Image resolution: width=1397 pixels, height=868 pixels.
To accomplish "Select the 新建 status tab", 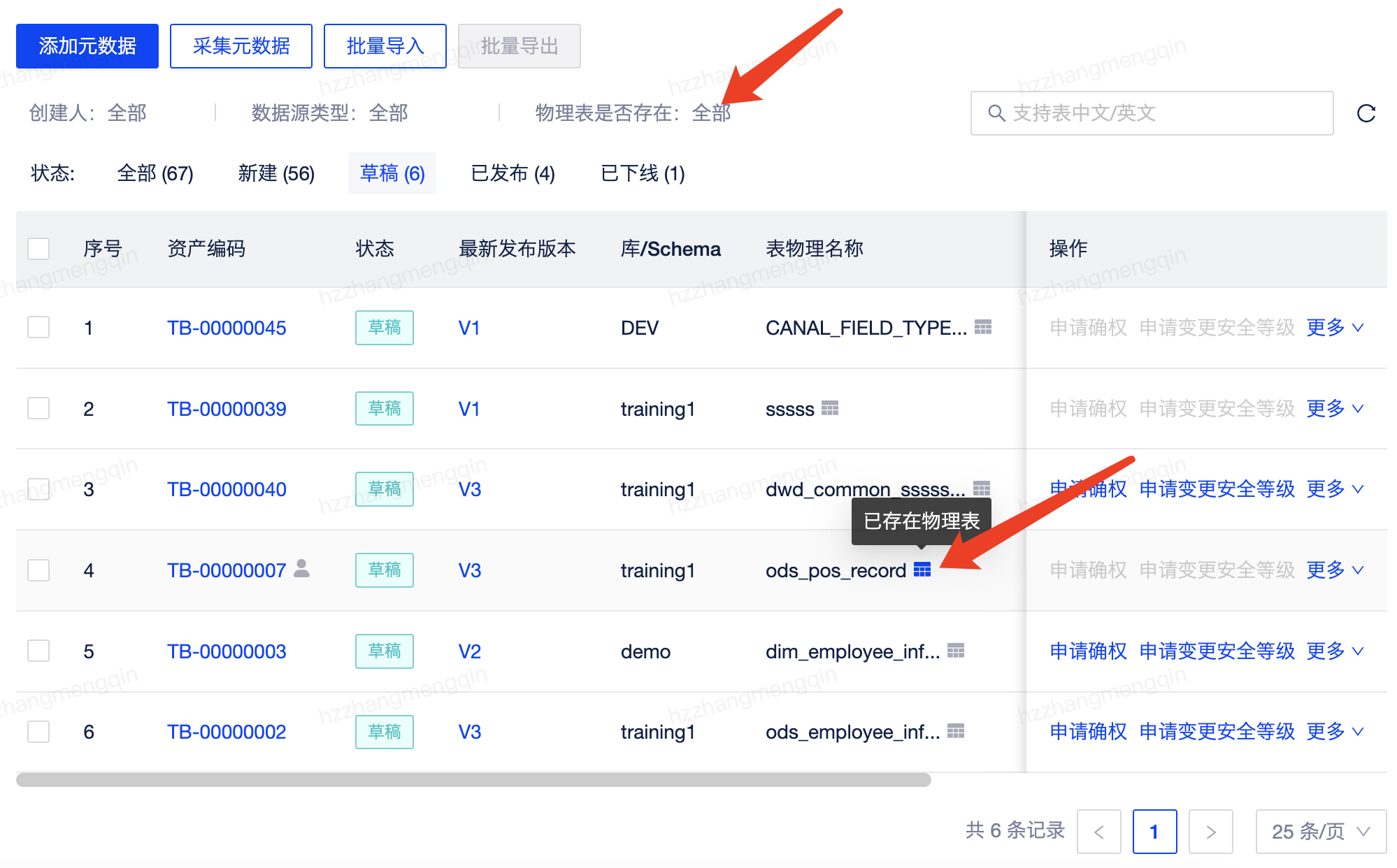I will [275, 173].
